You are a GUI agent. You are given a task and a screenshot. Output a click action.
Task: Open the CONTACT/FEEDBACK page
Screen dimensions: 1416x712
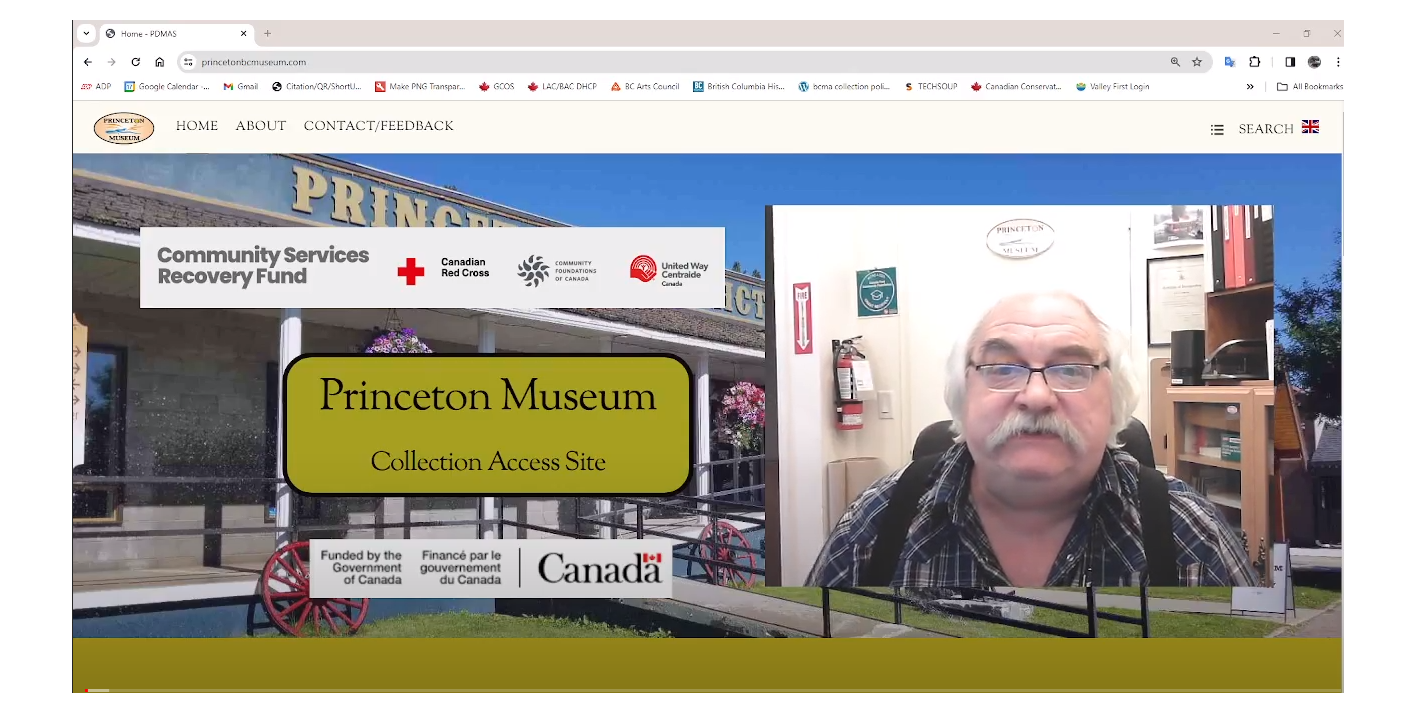point(378,126)
